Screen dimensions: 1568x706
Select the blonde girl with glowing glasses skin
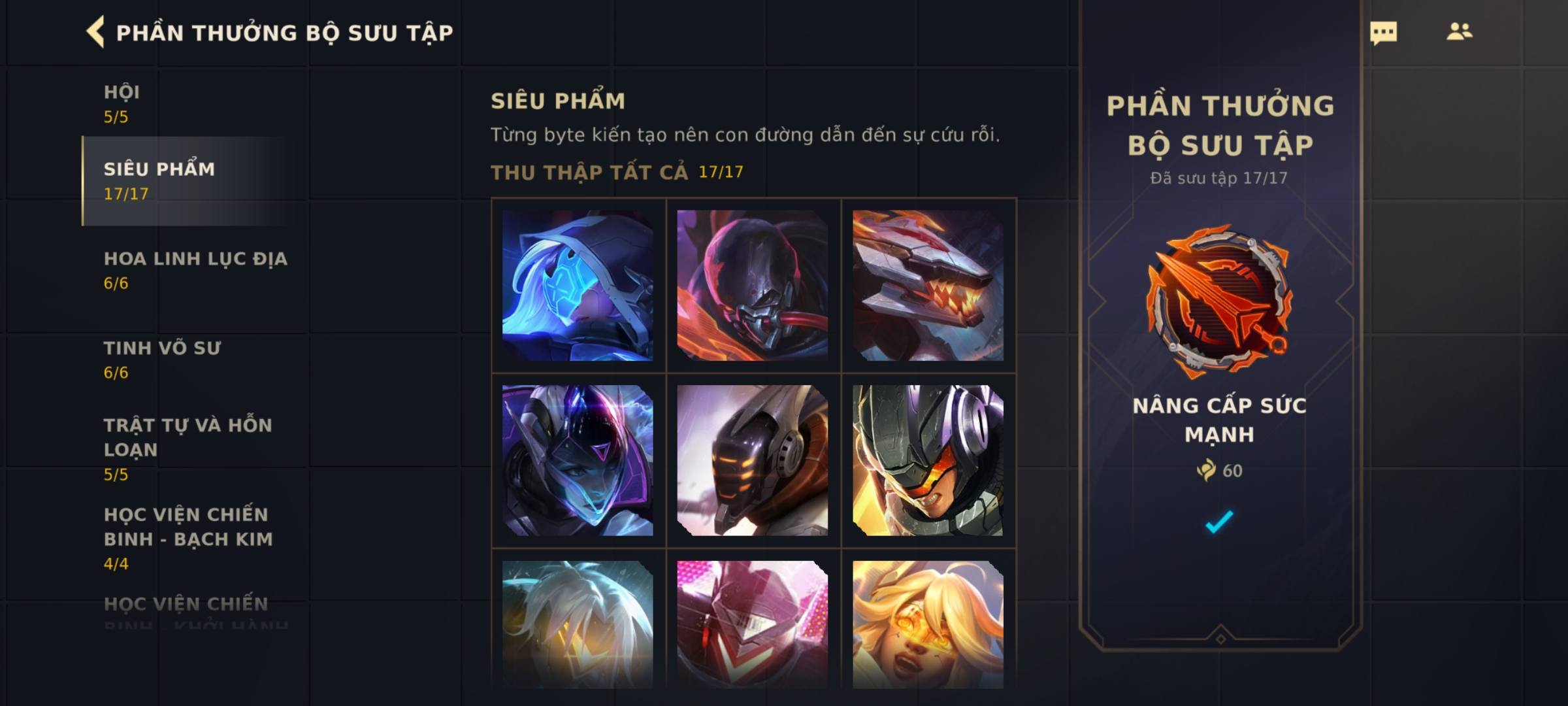tap(928, 624)
